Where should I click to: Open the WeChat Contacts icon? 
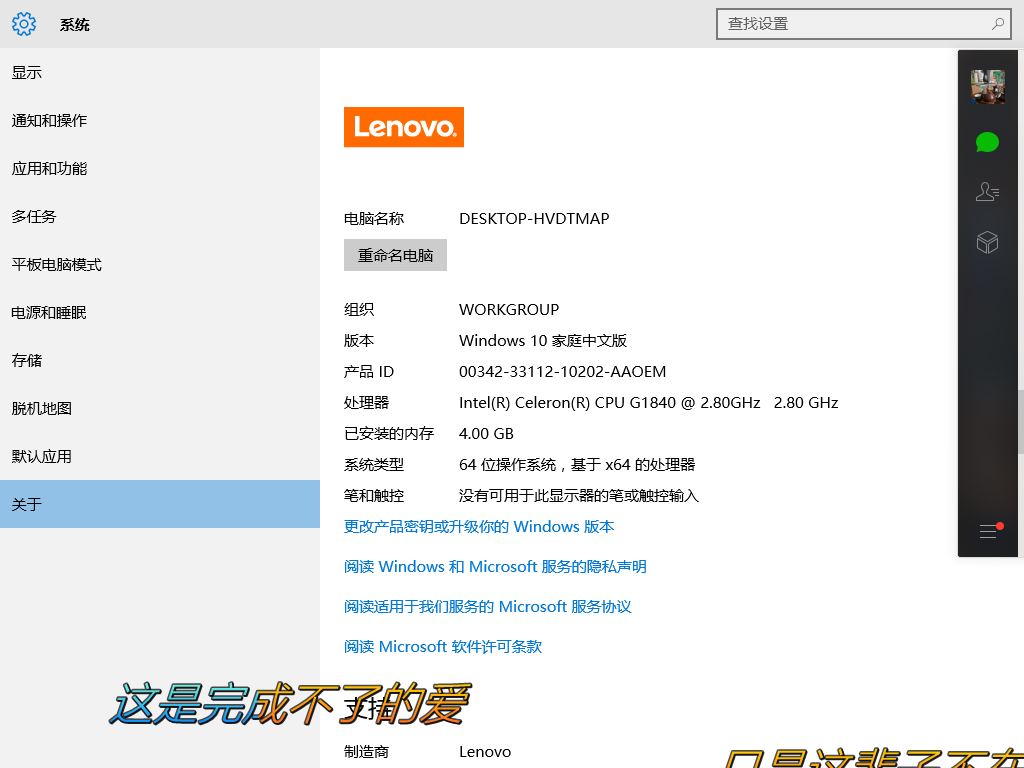(x=987, y=191)
